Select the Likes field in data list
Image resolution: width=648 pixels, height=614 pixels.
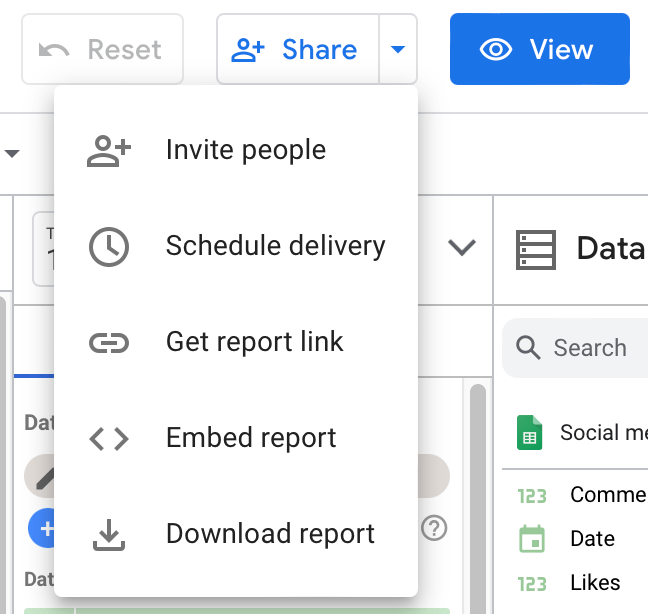pyautogui.click(x=595, y=583)
